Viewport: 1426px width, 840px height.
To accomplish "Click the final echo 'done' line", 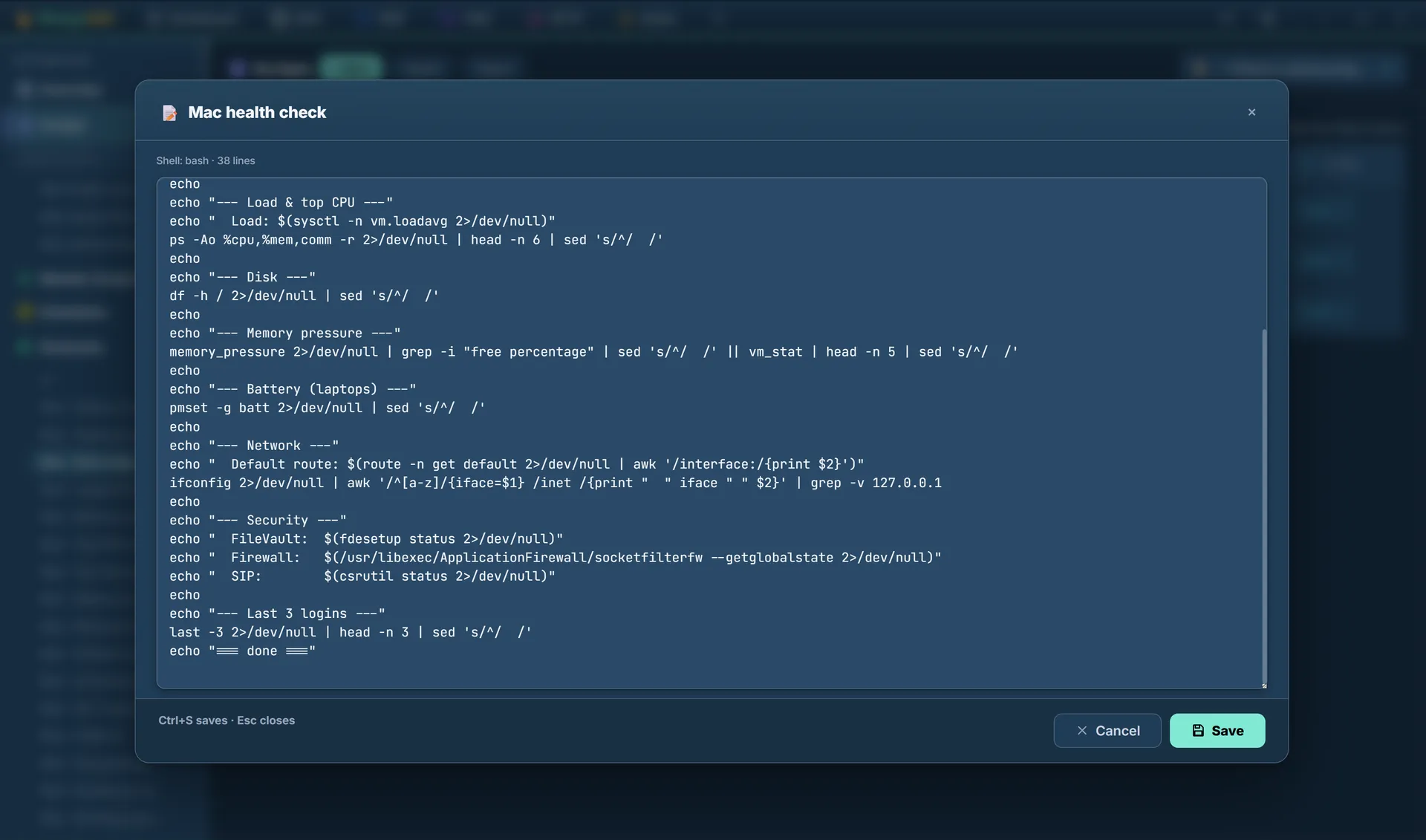I will [x=242, y=651].
